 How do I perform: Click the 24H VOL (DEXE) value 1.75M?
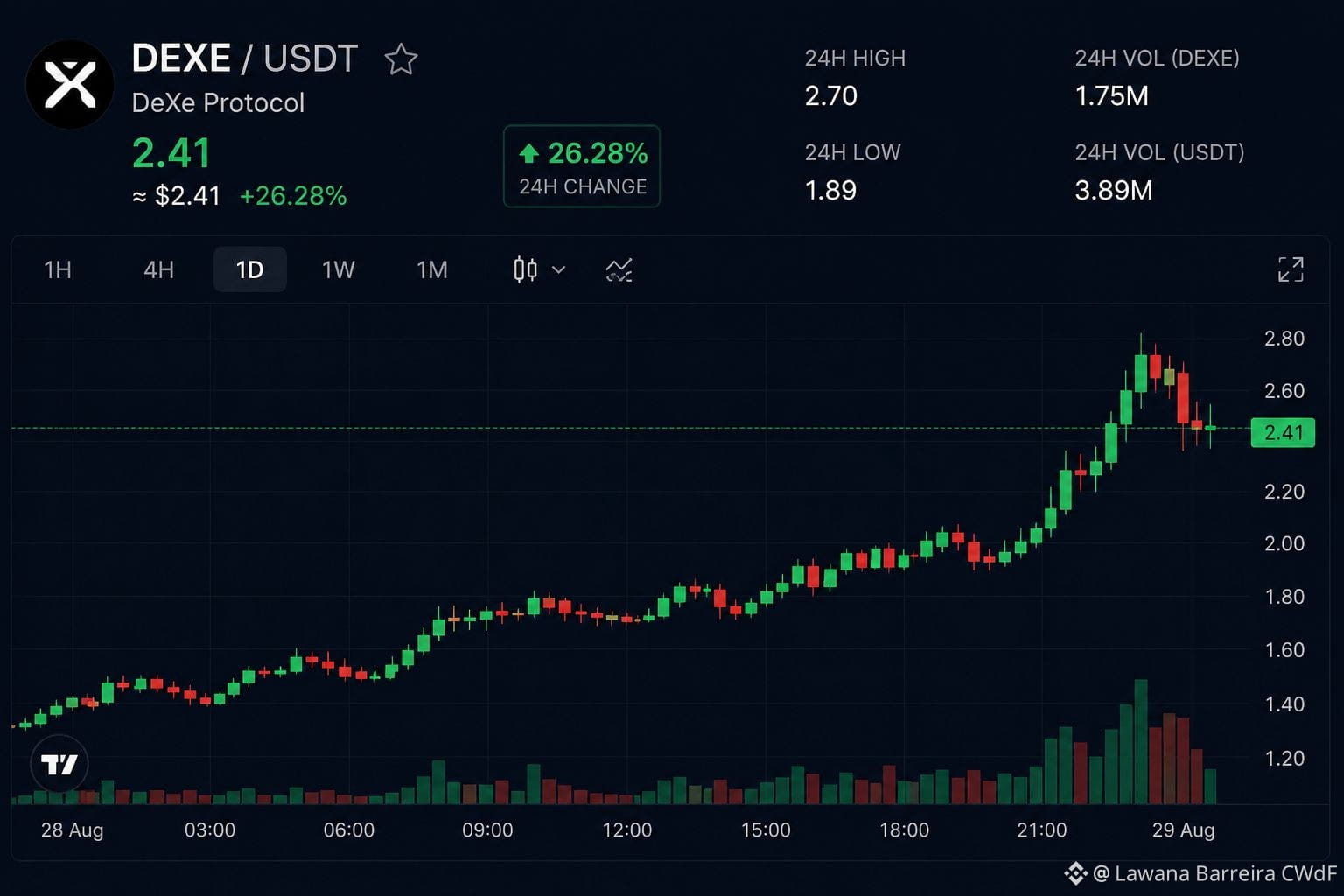1111,95
